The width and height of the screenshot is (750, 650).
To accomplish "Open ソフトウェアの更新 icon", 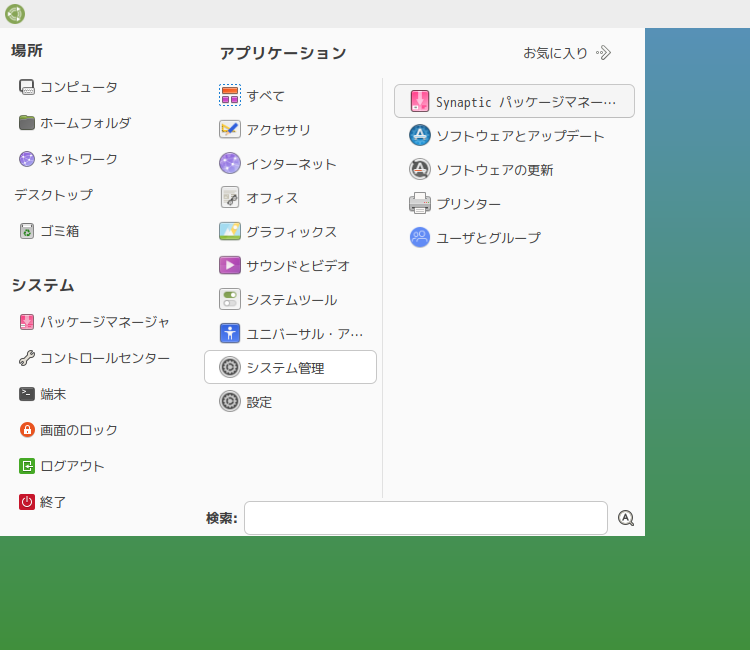I will [419, 169].
